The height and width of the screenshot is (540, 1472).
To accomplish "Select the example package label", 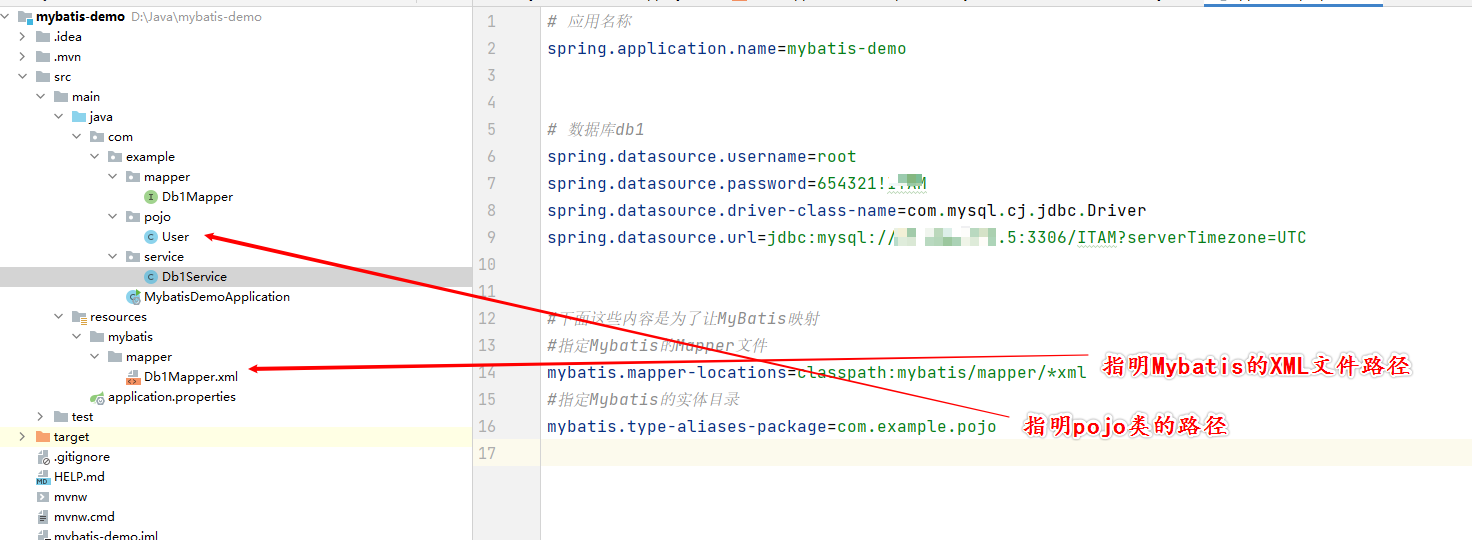I will (150, 157).
